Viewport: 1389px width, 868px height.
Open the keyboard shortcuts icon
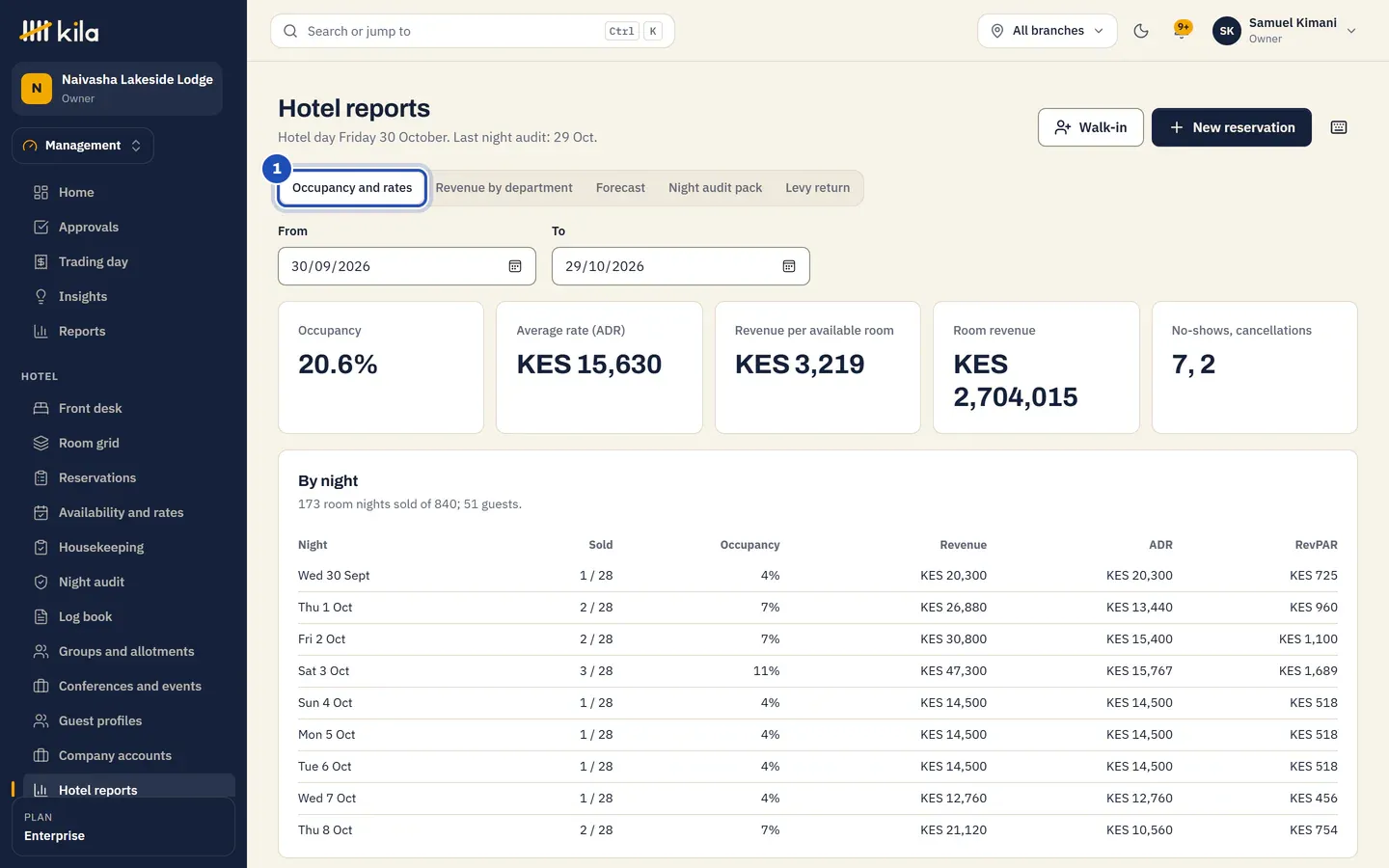1339,127
